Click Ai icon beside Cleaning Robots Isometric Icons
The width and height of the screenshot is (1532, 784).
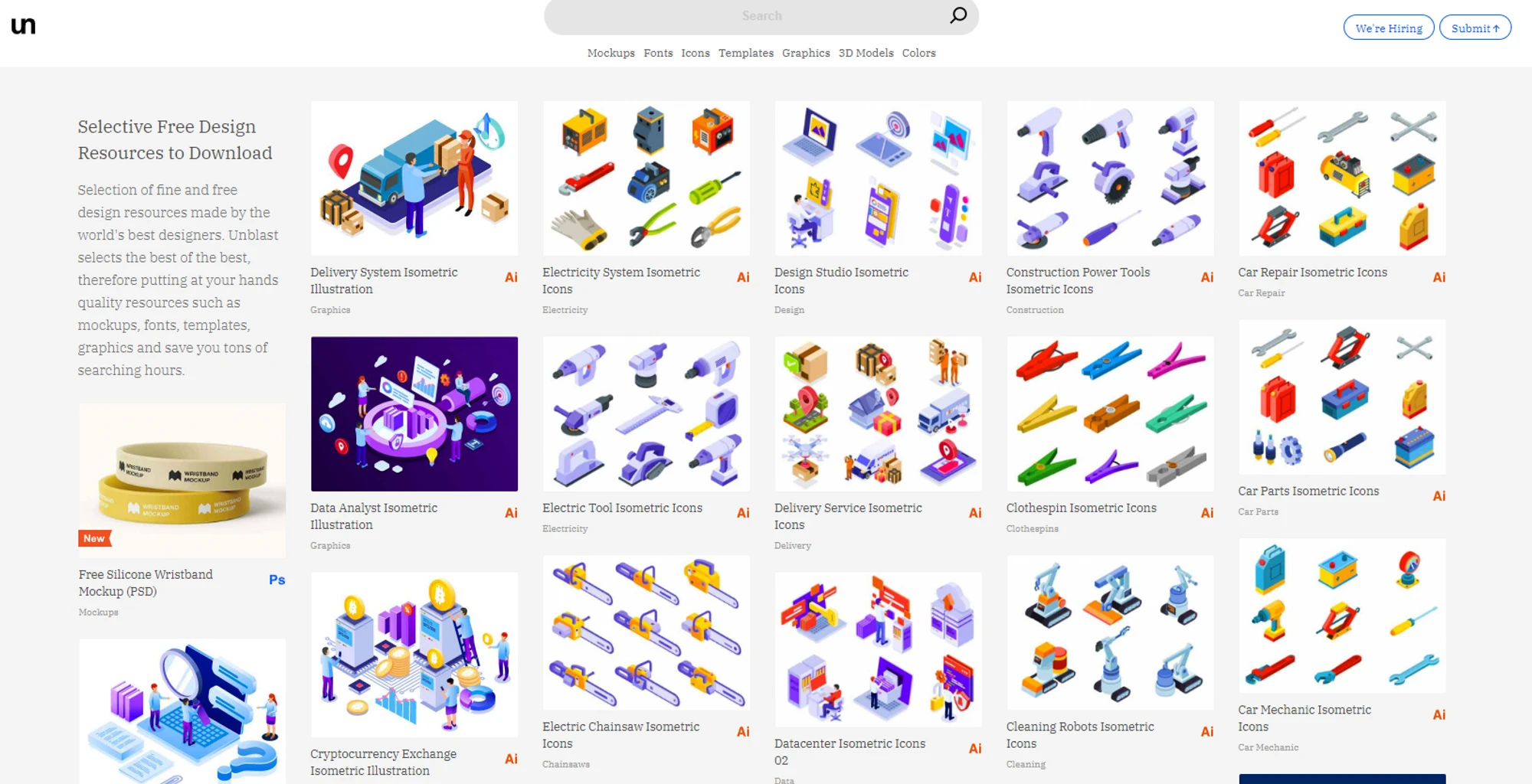[x=1207, y=732]
